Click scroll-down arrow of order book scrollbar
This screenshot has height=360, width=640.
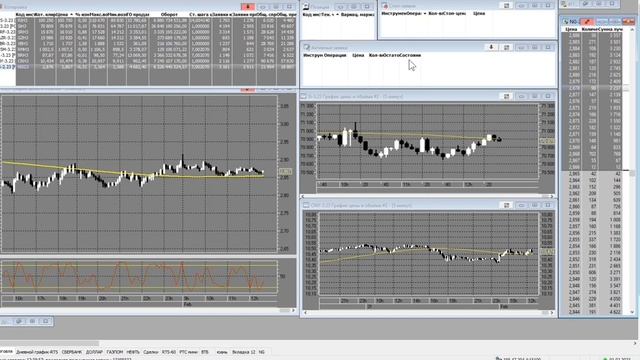click(632, 312)
